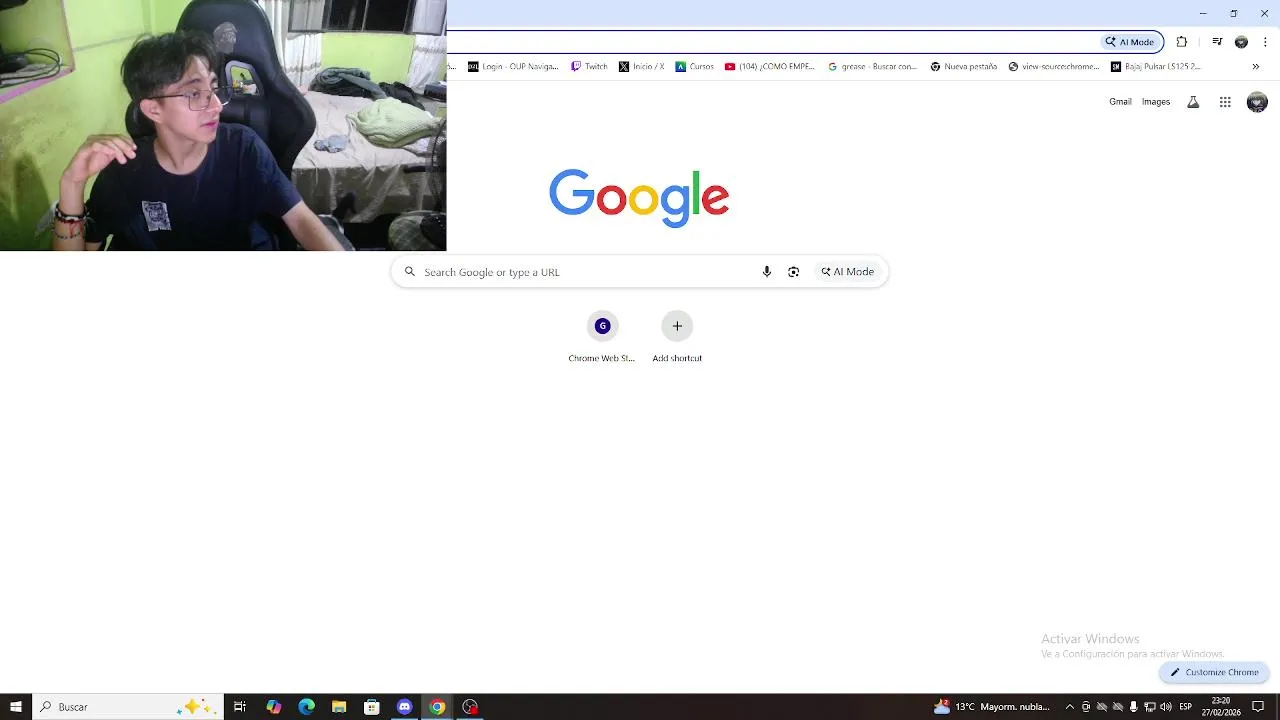This screenshot has width=1280, height=720.
Task: Click the Search Labs flask icon
Action: [1193, 102]
